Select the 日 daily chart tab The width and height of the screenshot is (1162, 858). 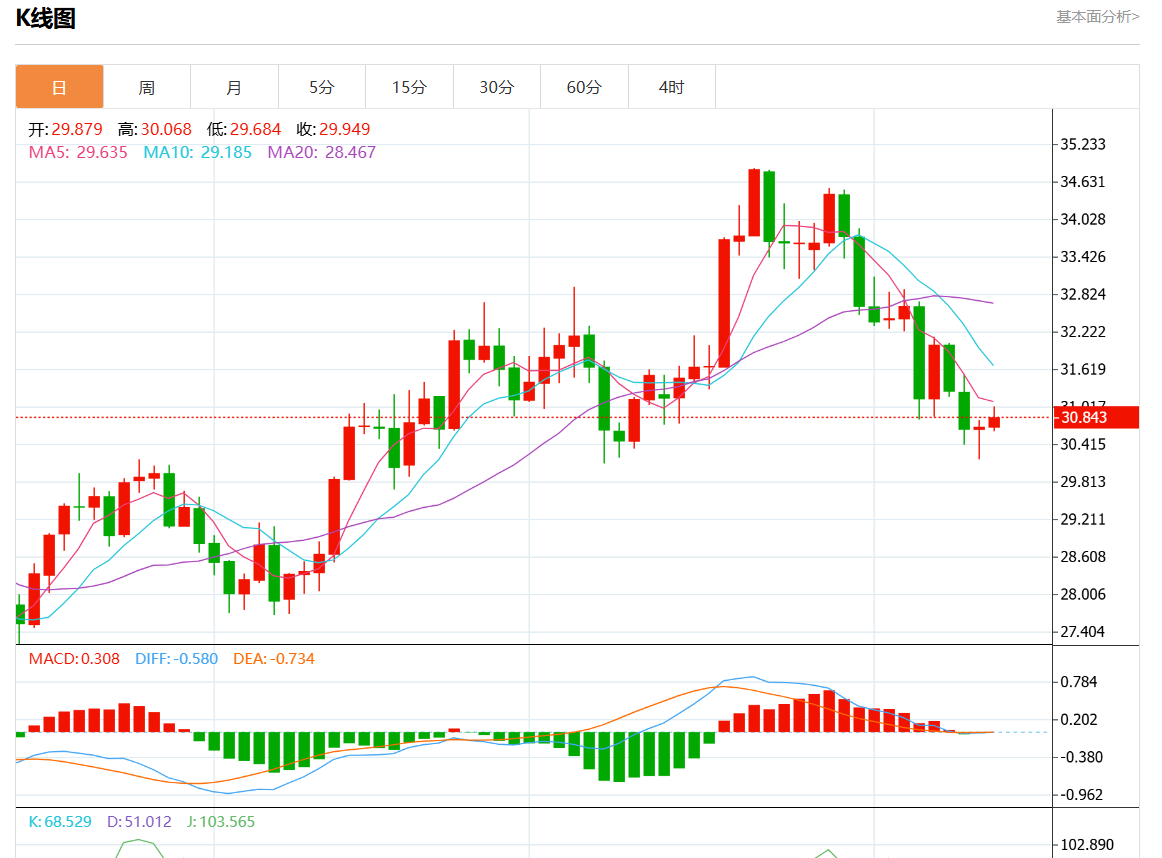[59, 87]
